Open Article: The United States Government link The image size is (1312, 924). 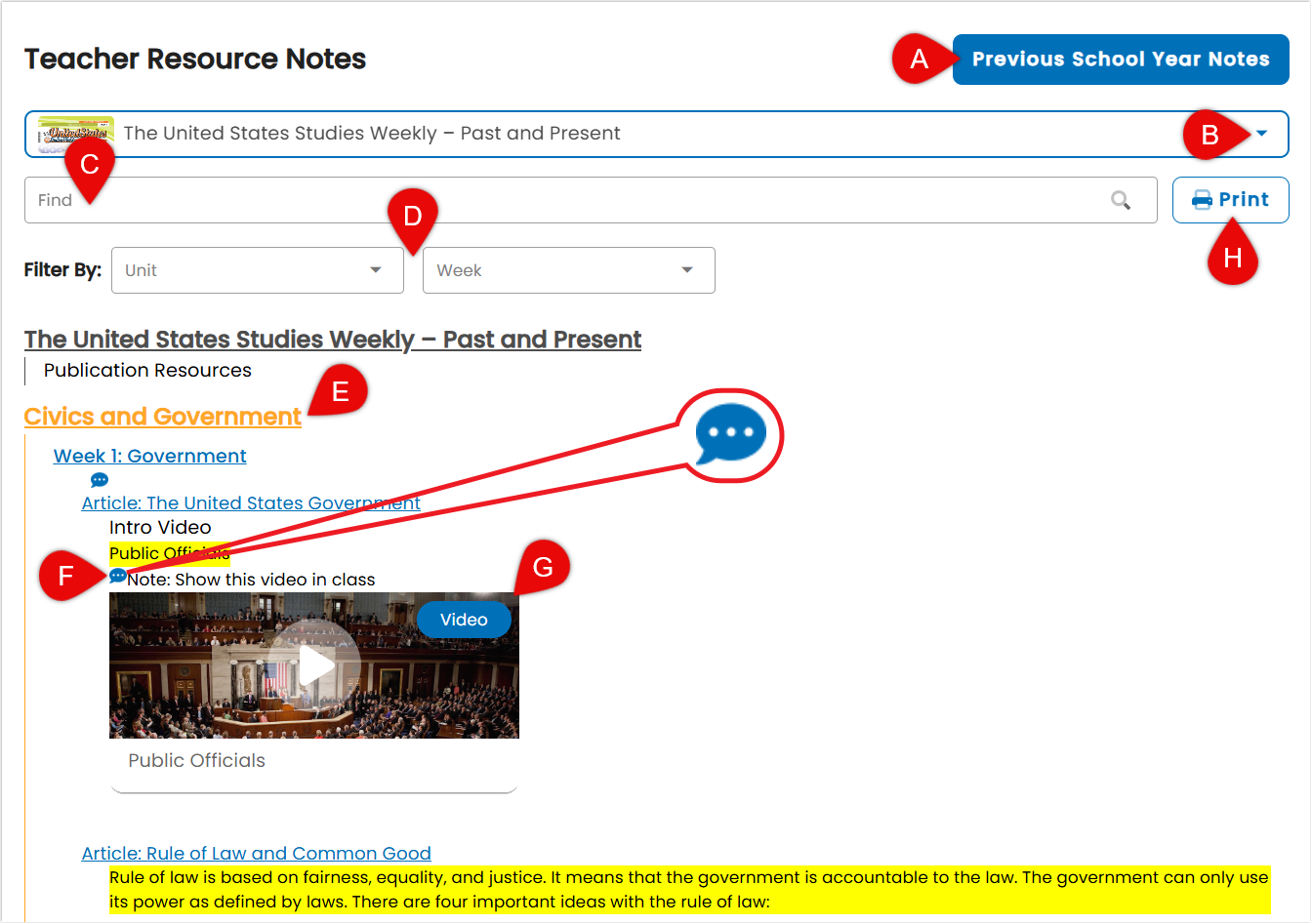[251, 503]
